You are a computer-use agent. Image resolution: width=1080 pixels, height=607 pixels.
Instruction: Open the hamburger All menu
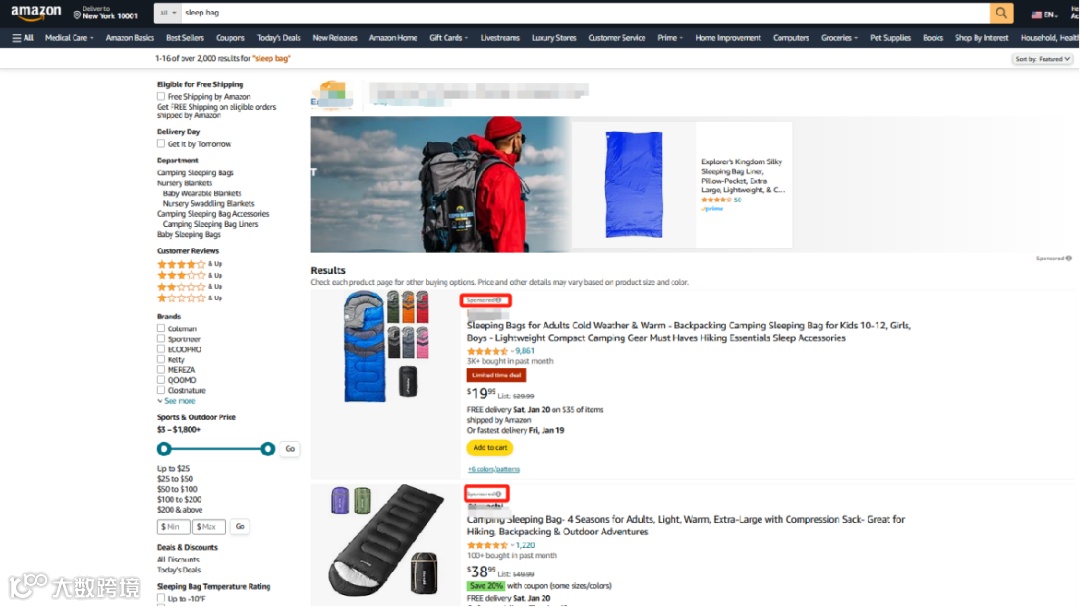click(23, 38)
